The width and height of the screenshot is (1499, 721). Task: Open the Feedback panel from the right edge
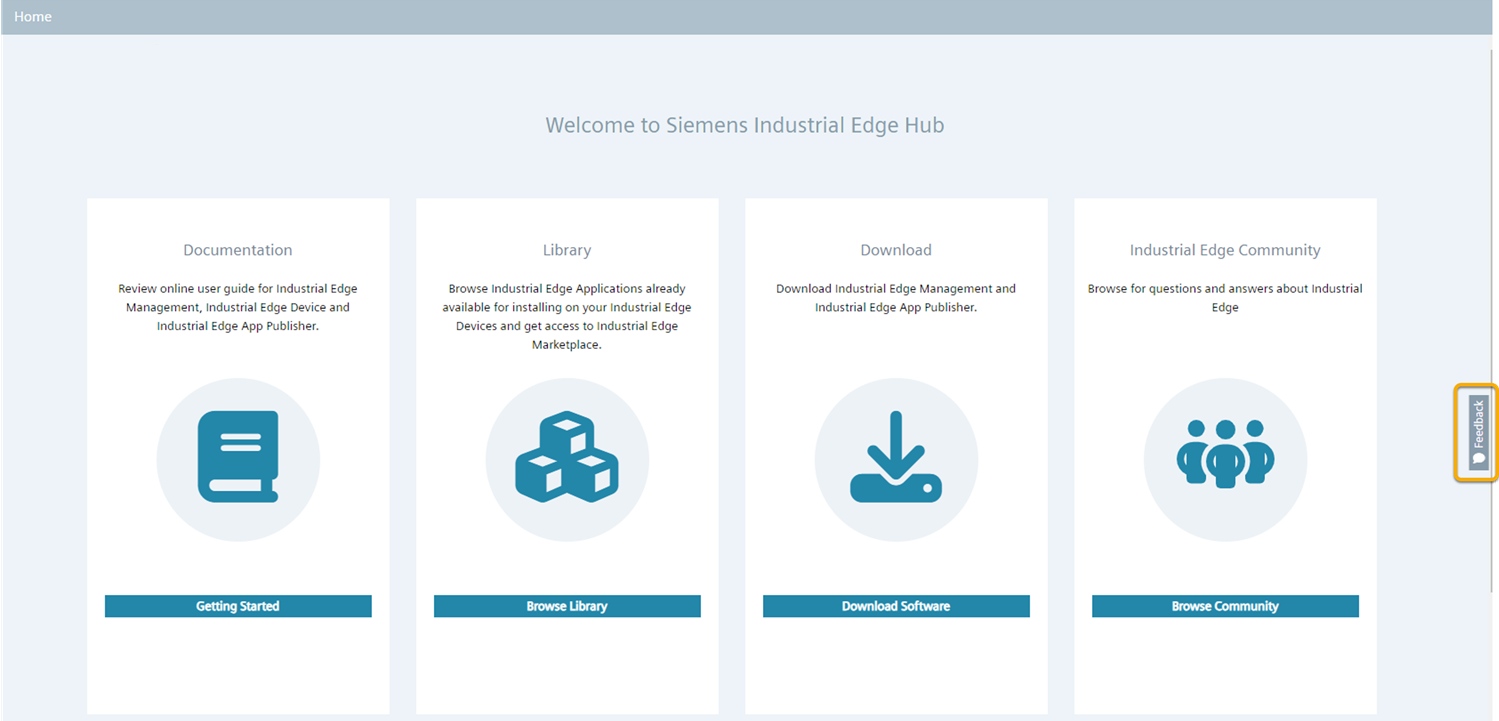pos(1477,432)
